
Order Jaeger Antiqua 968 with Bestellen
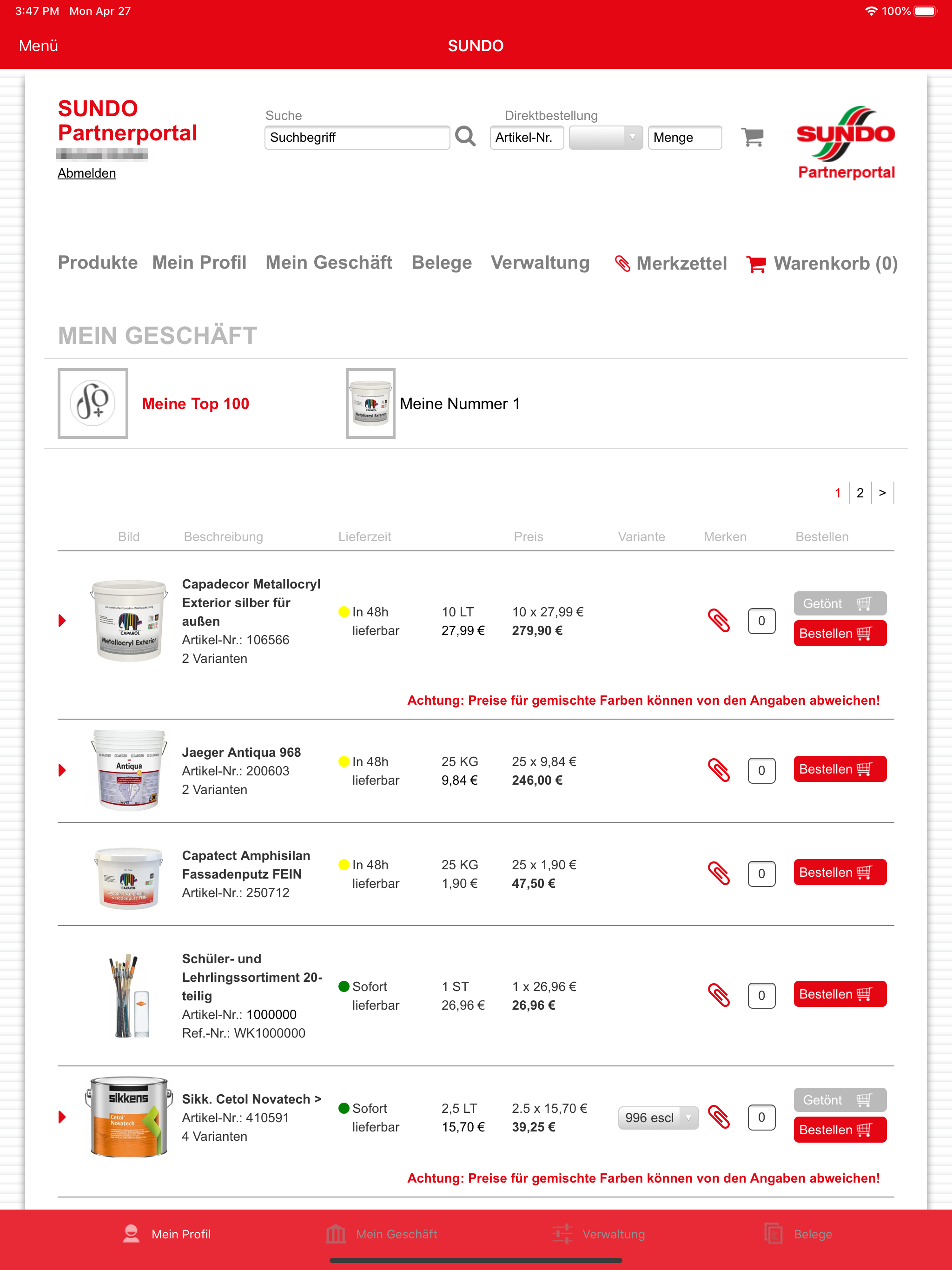pyautogui.click(x=840, y=769)
